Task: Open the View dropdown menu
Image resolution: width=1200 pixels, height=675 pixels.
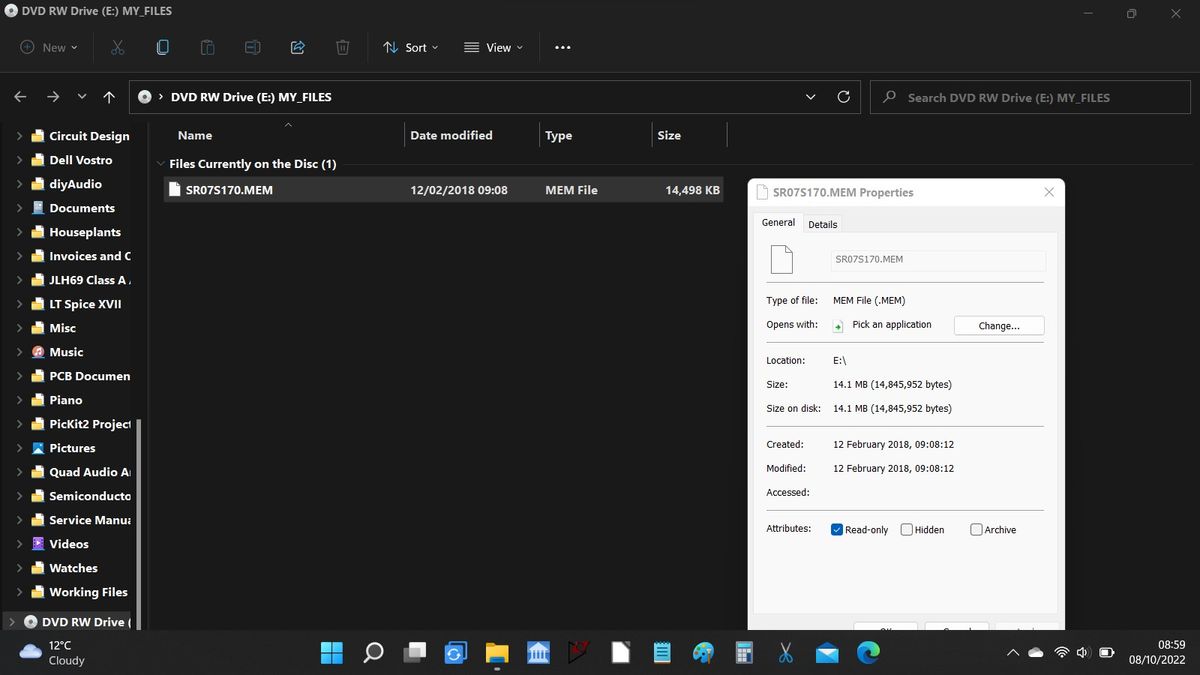Action: 493,47
